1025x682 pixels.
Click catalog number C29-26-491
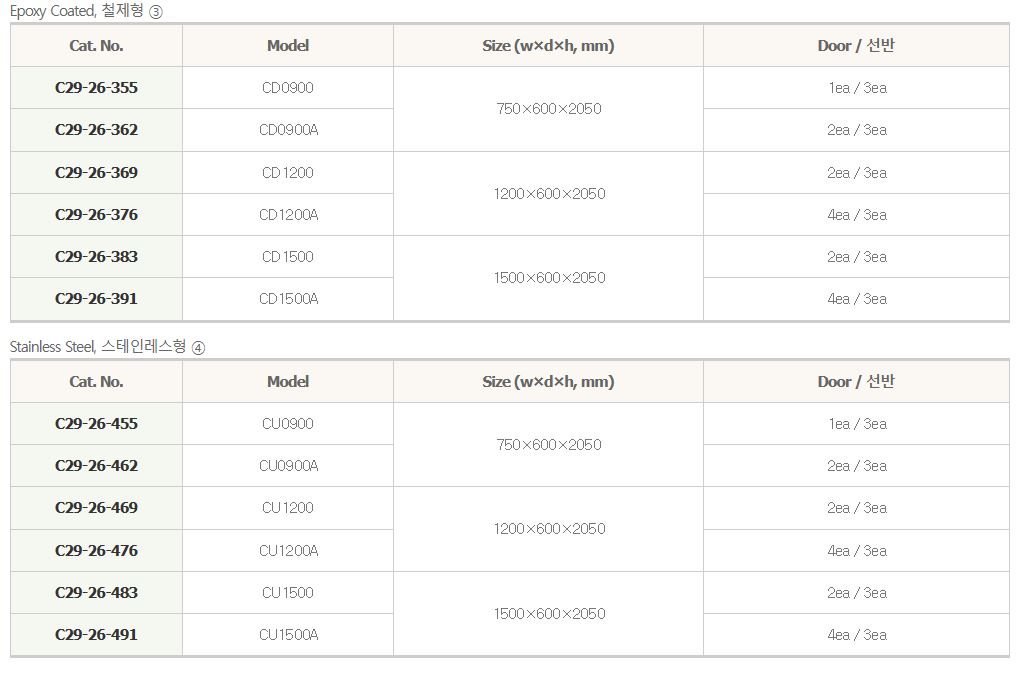(x=96, y=635)
